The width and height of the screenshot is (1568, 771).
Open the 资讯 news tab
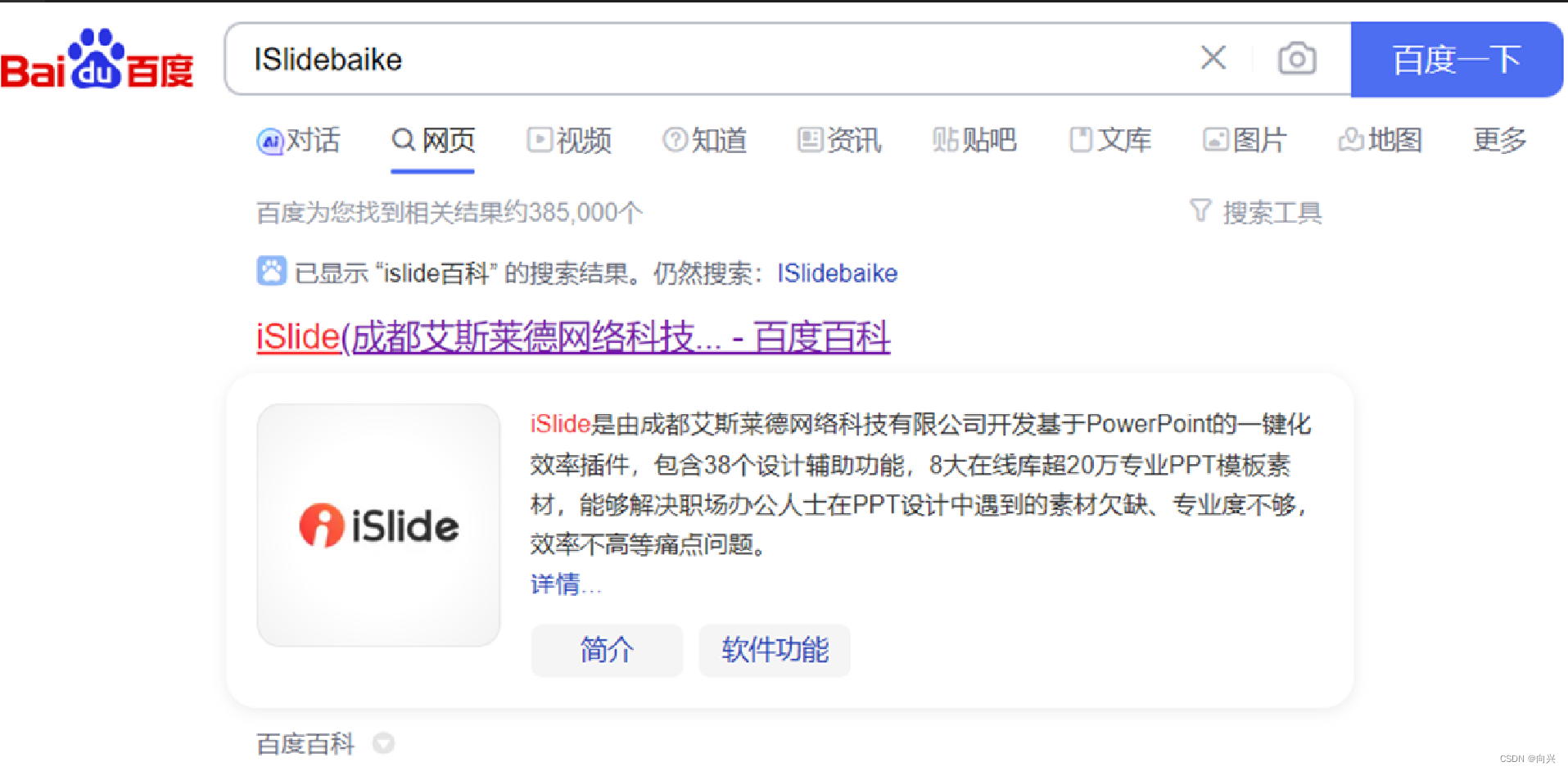coord(839,140)
